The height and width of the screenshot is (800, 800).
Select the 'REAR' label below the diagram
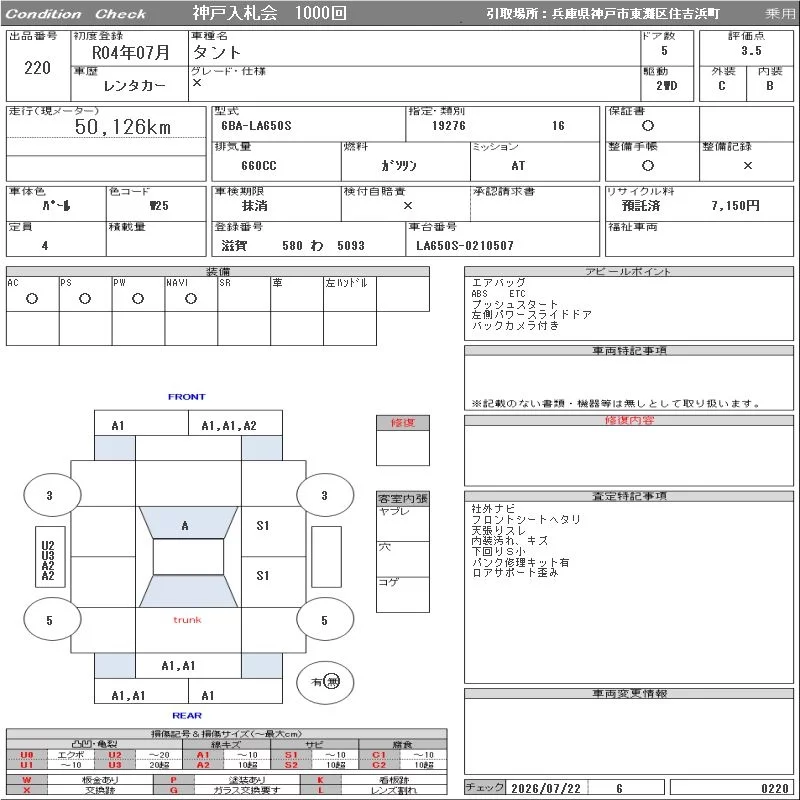[x=187, y=715]
